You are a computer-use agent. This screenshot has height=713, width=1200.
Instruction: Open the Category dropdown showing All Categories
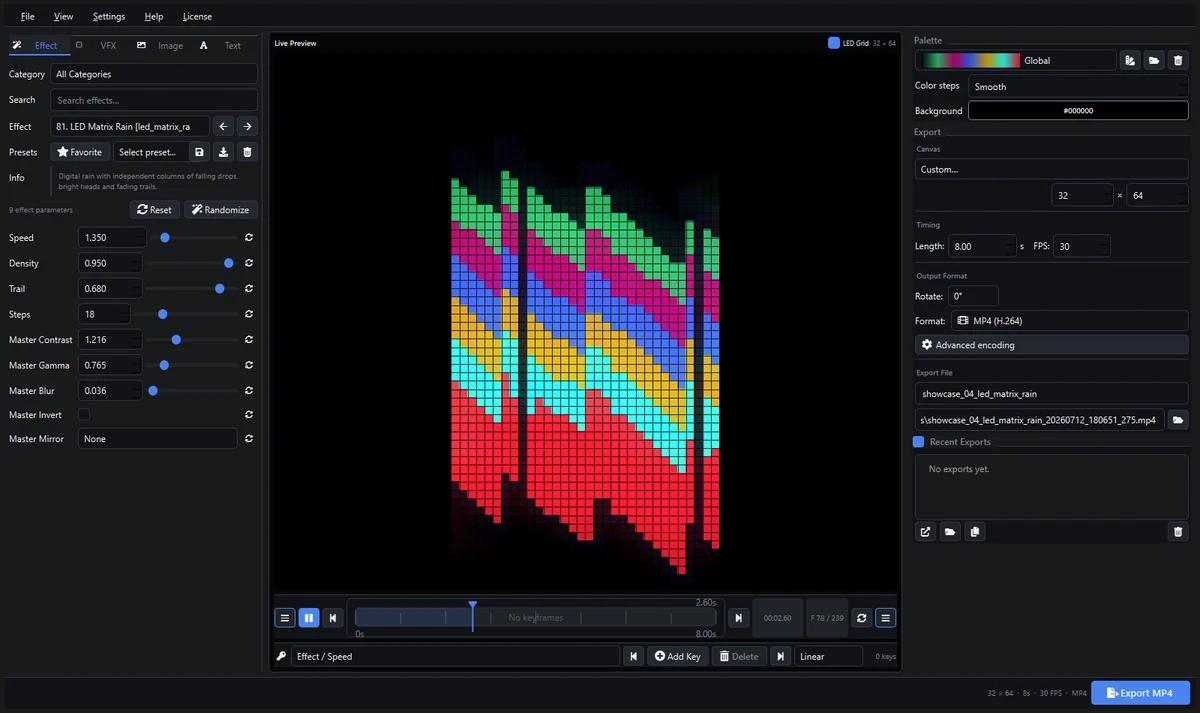coord(154,74)
